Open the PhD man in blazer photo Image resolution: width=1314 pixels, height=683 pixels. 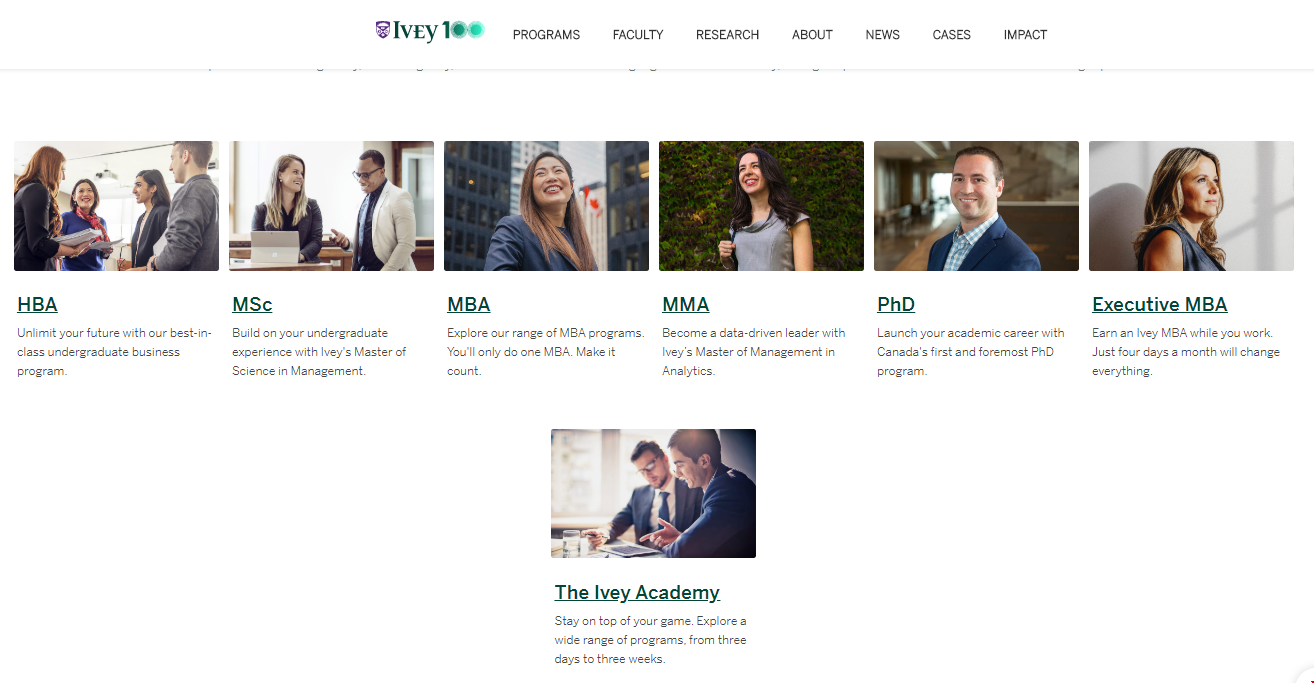point(976,206)
